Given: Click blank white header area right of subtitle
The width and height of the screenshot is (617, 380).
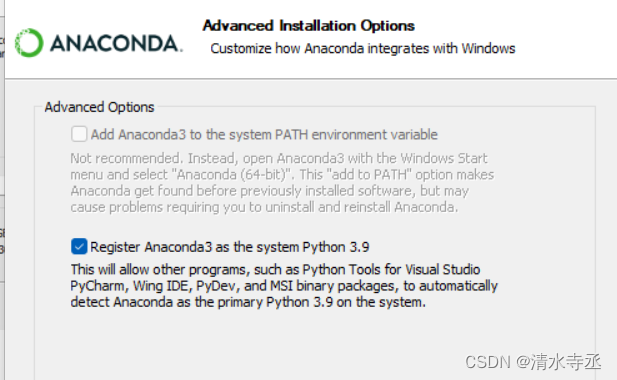Looking at the screenshot, I should 567,39.
